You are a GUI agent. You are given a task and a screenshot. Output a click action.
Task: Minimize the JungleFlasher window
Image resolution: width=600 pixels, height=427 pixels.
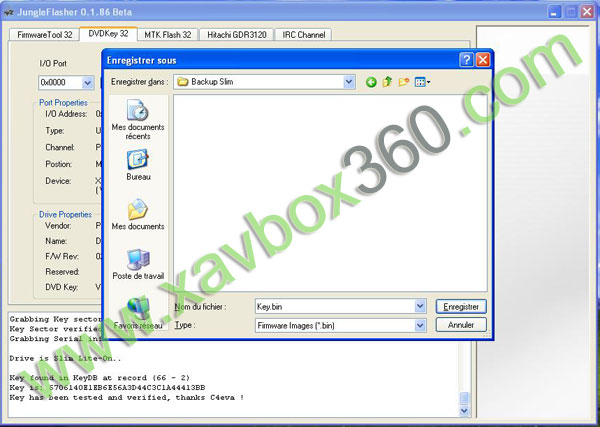554,11
